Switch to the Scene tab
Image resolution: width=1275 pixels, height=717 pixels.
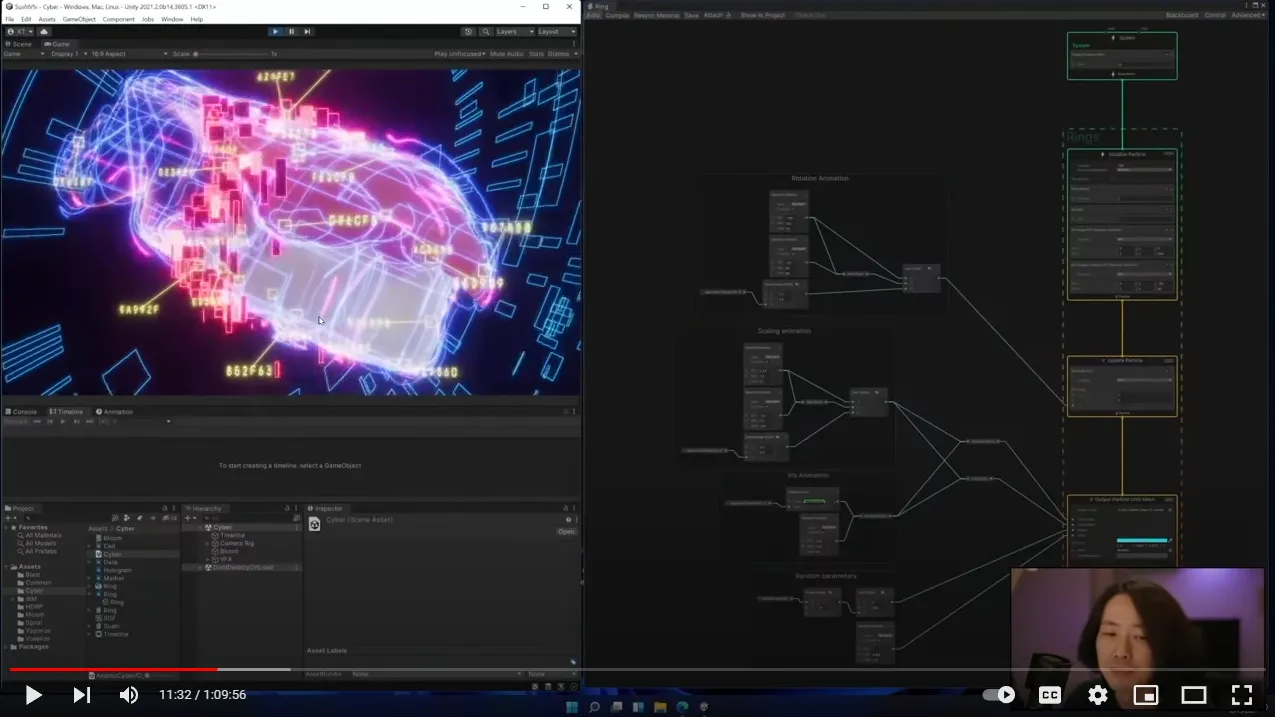19,44
